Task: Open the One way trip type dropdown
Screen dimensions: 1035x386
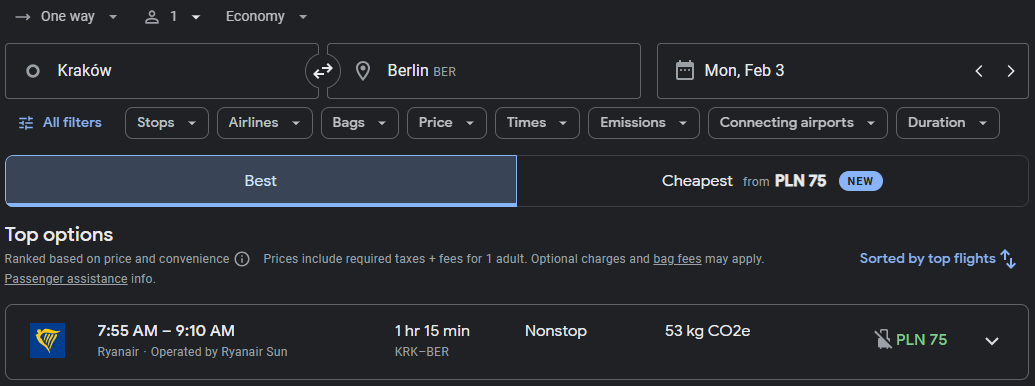Action: [66, 16]
